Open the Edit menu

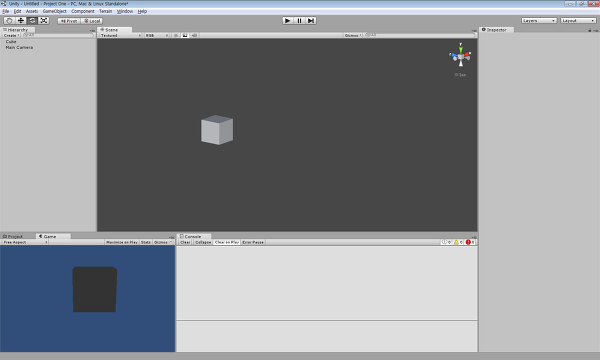[18, 11]
